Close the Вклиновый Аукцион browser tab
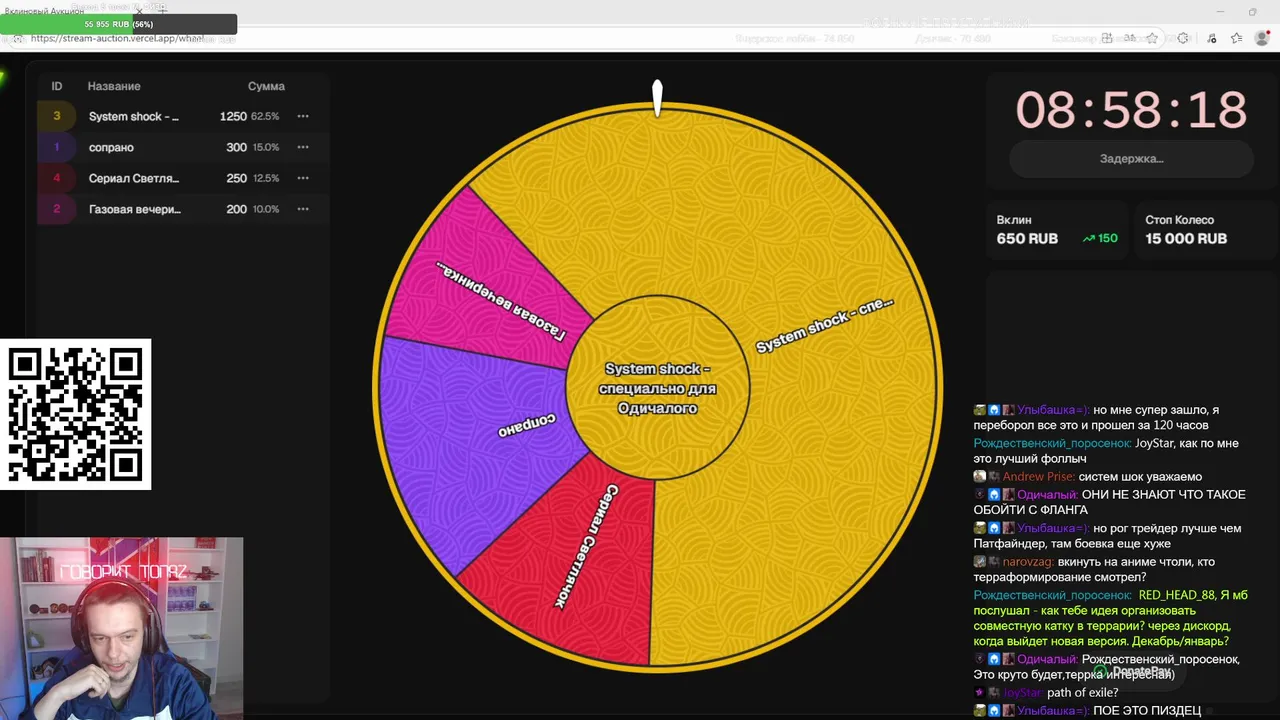1280x720 pixels. [139, 10]
